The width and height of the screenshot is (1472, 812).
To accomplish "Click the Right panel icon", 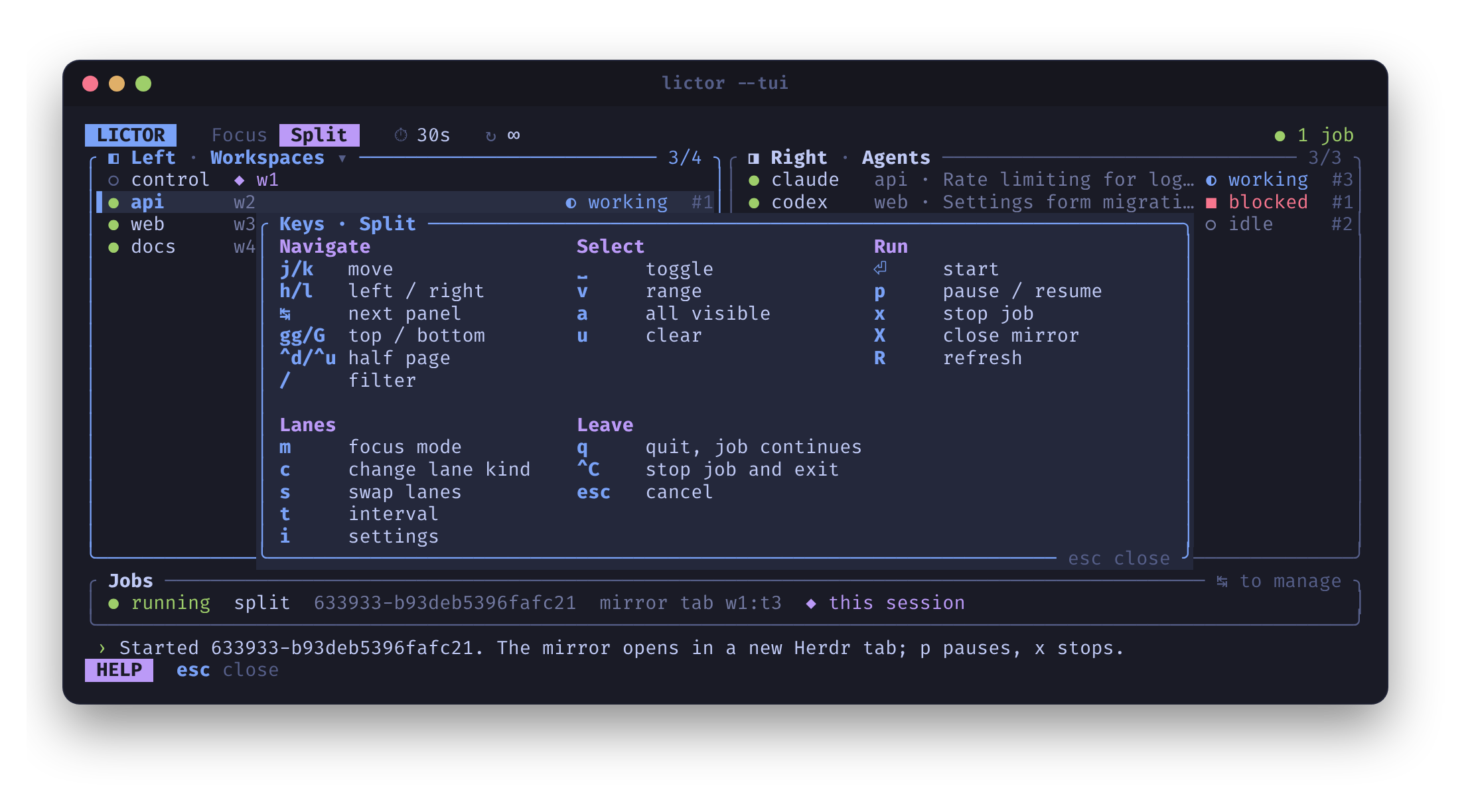I will [x=754, y=158].
